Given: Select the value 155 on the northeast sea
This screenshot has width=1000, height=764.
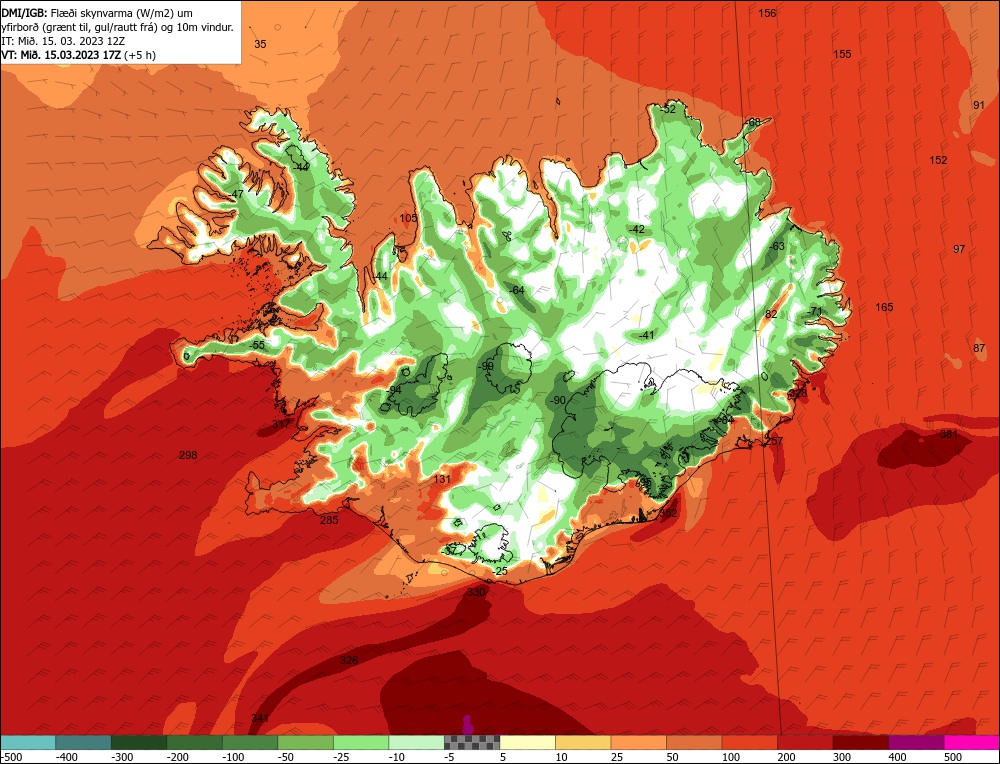Looking at the screenshot, I should coord(842,54).
